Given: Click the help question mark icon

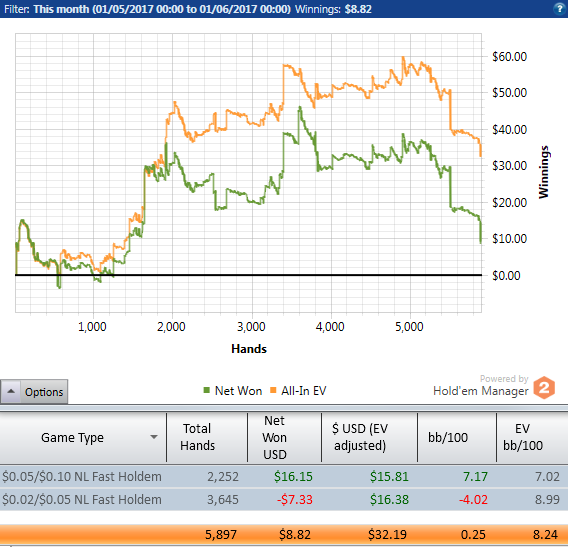Looking at the screenshot, I should (559, 8).
